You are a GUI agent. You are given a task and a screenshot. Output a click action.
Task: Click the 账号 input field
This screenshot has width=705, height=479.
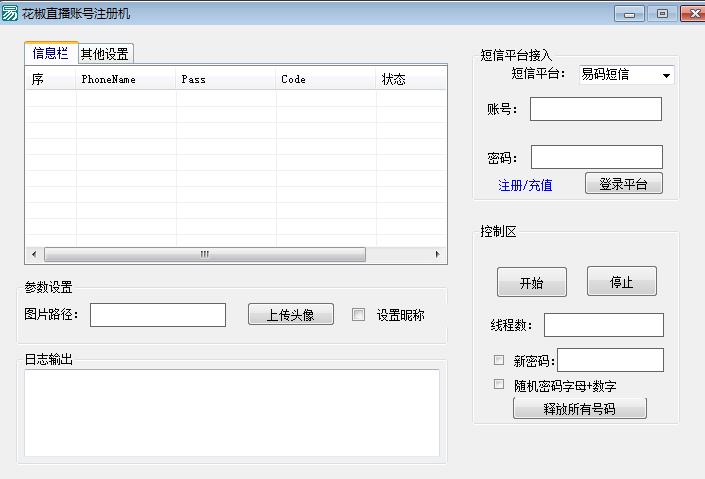(595, 109)
